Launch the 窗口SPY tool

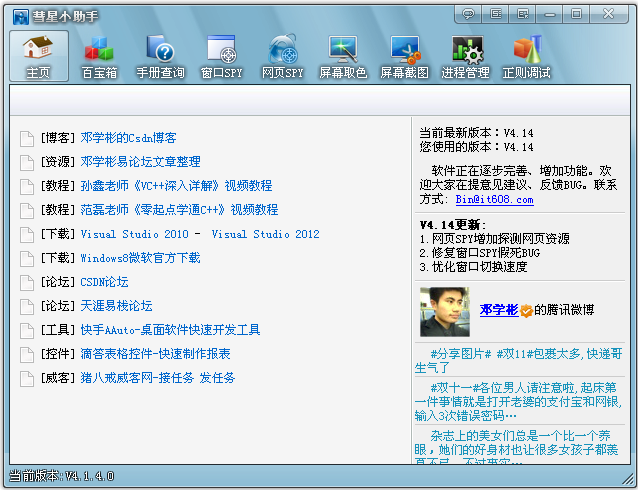click(x=221, y=56)
